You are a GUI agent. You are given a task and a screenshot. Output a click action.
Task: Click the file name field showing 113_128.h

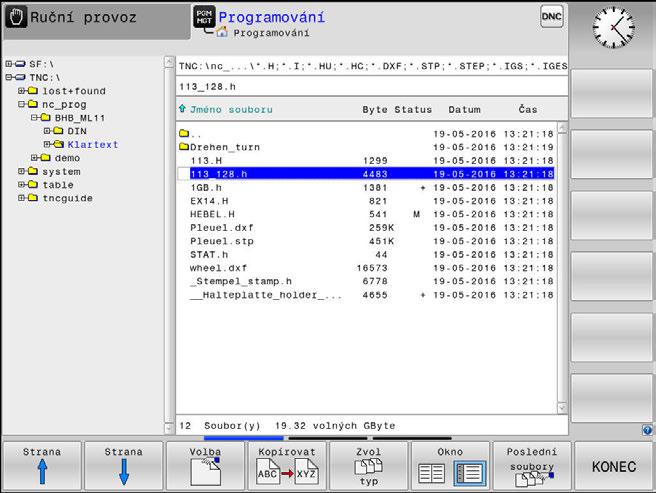tap(372, 87)
